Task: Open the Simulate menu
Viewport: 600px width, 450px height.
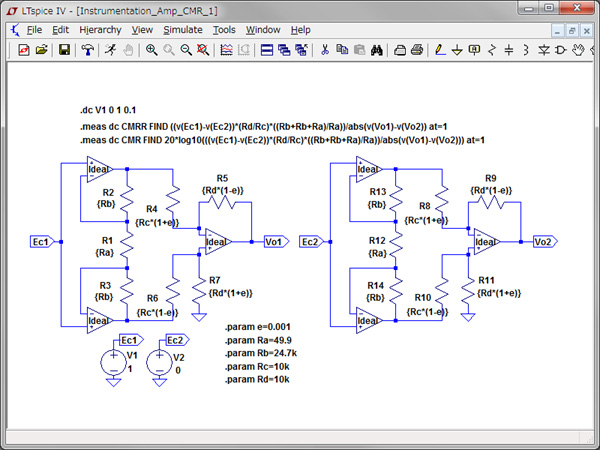Action: 183,30
